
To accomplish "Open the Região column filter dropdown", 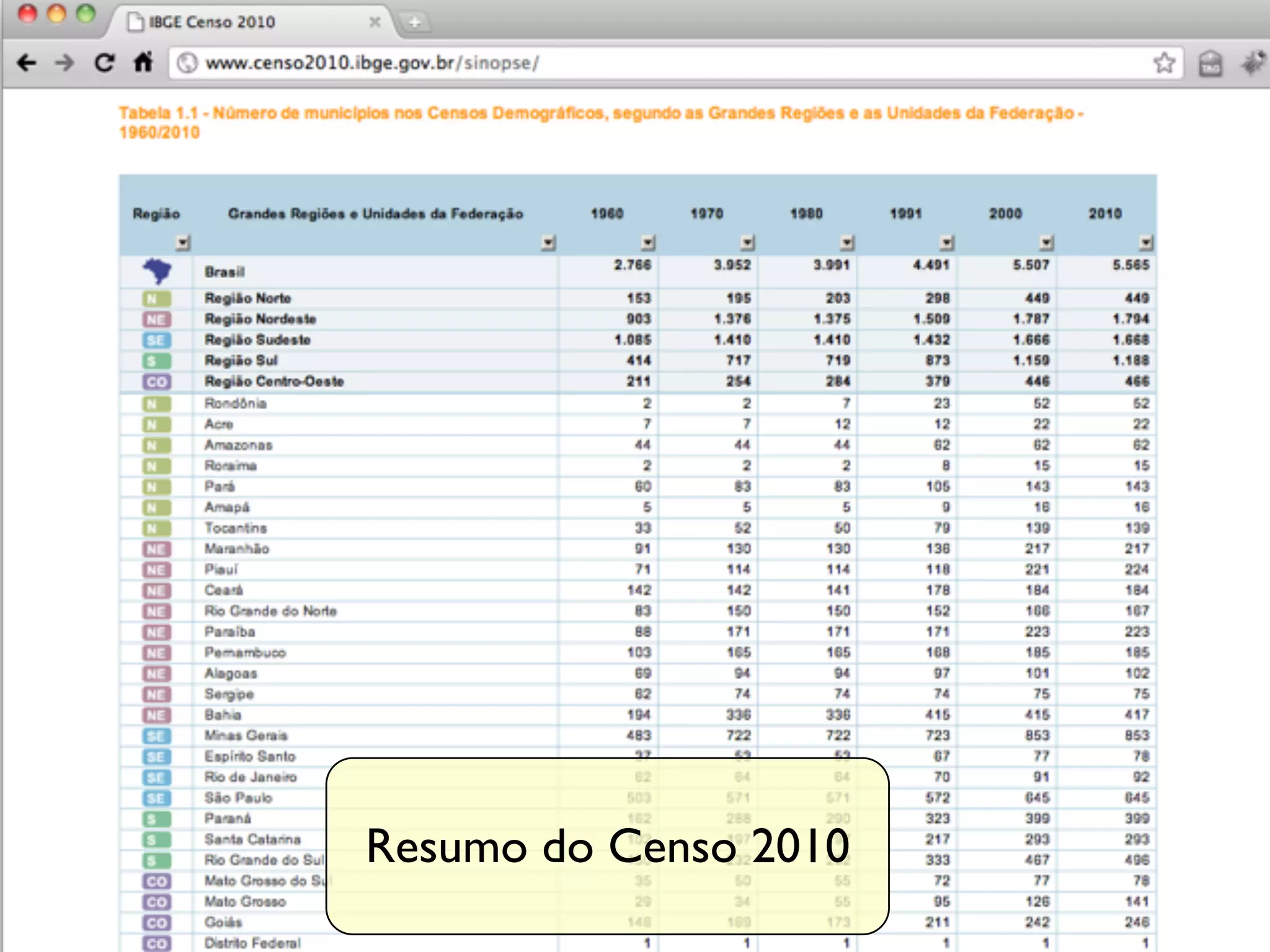I will pos(182,242).
